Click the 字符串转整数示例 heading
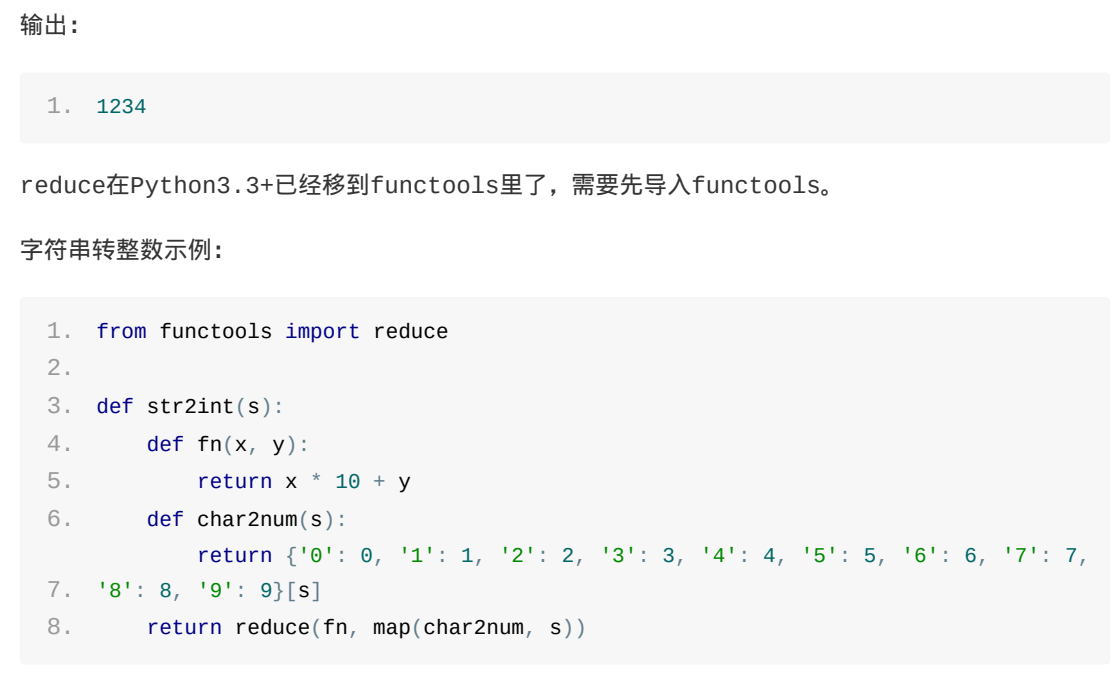Viewport: 1117px width, 679px height. point(122,250)
